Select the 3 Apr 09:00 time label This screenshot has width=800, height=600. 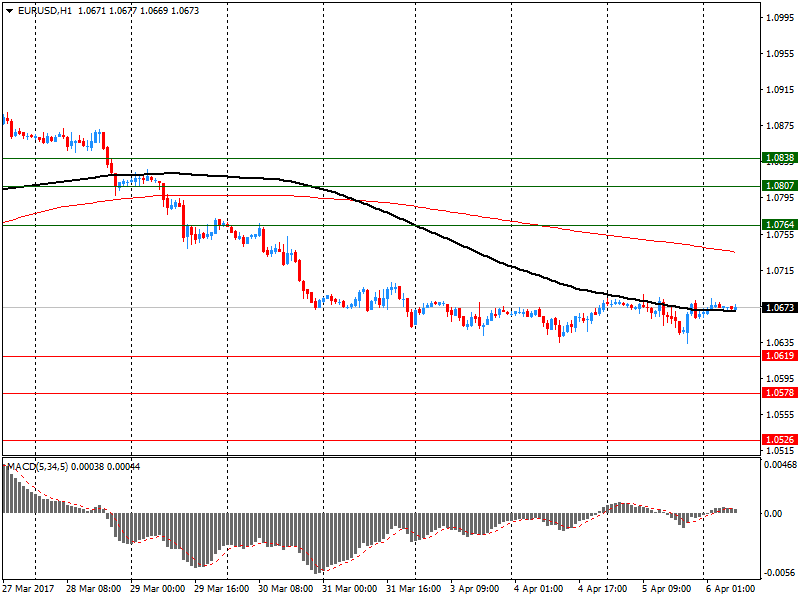pyautogui.click(x=477, y=589)
